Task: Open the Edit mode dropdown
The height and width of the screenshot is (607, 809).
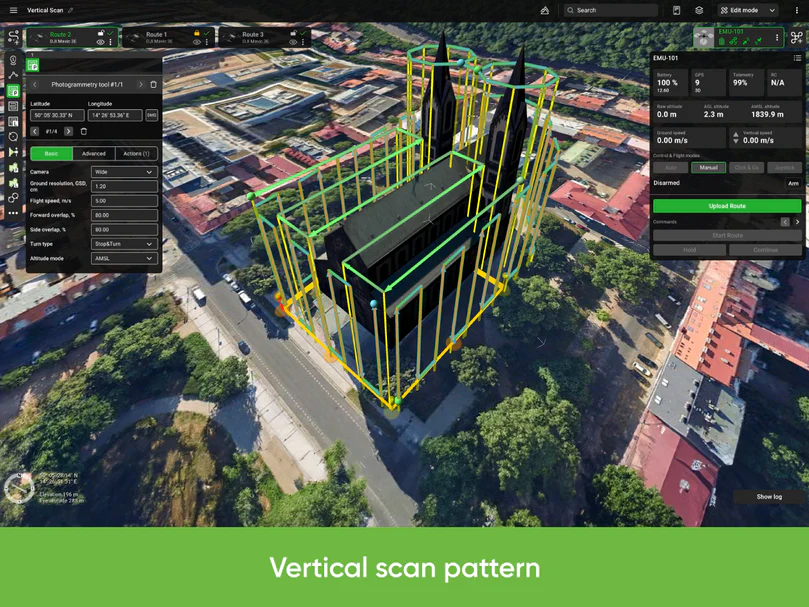Action: [747, 10]
